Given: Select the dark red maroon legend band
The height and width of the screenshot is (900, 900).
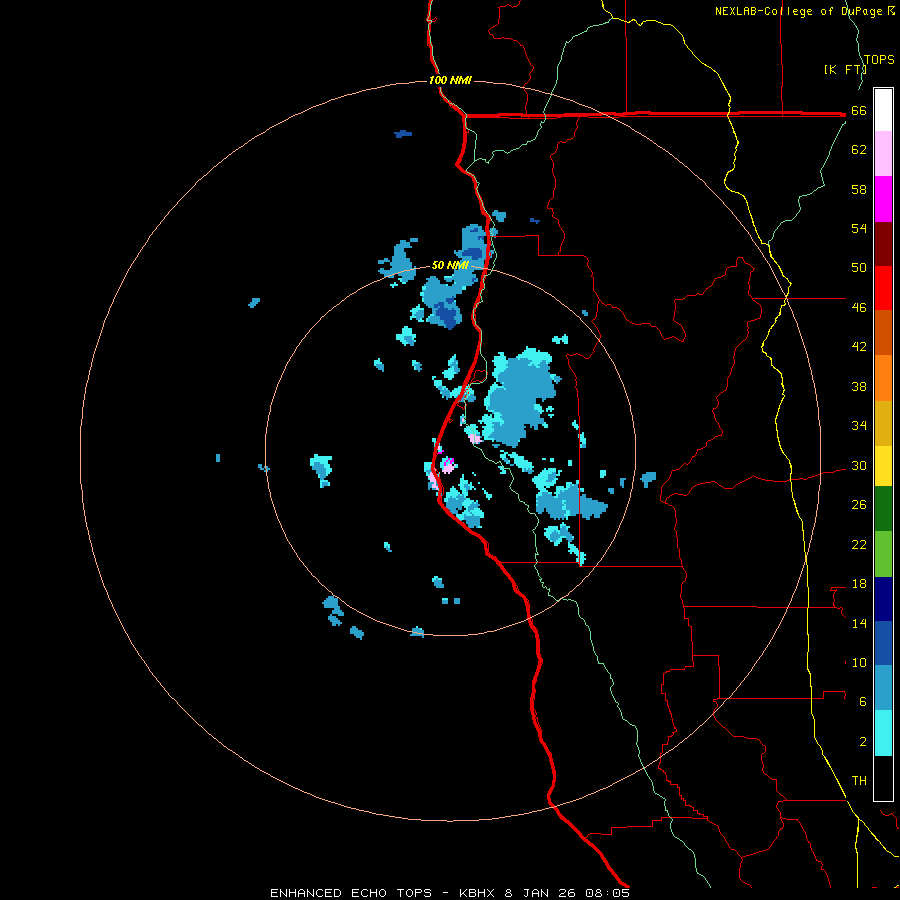Looking at the screenshot, I should pyautogui.click(x=883, y=244).
